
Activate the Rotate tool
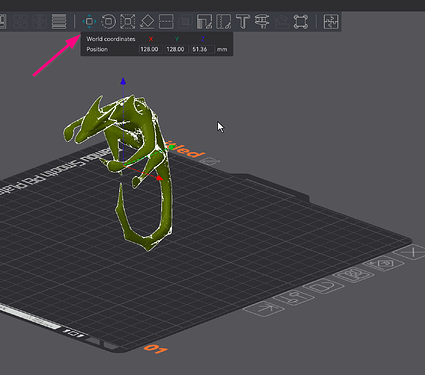click(x=108, y=22)
